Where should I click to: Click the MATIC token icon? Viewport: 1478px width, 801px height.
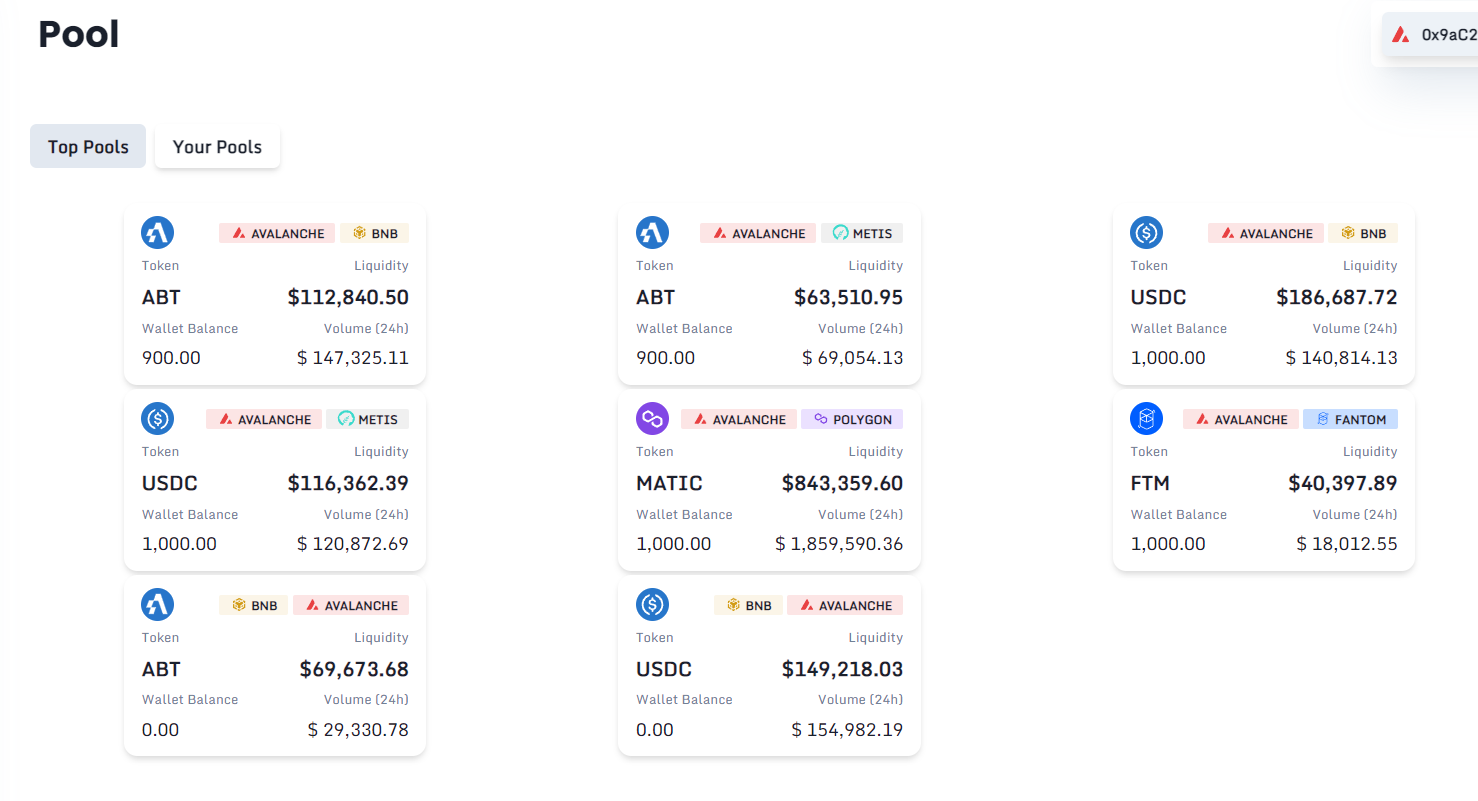tap(652, 419)
